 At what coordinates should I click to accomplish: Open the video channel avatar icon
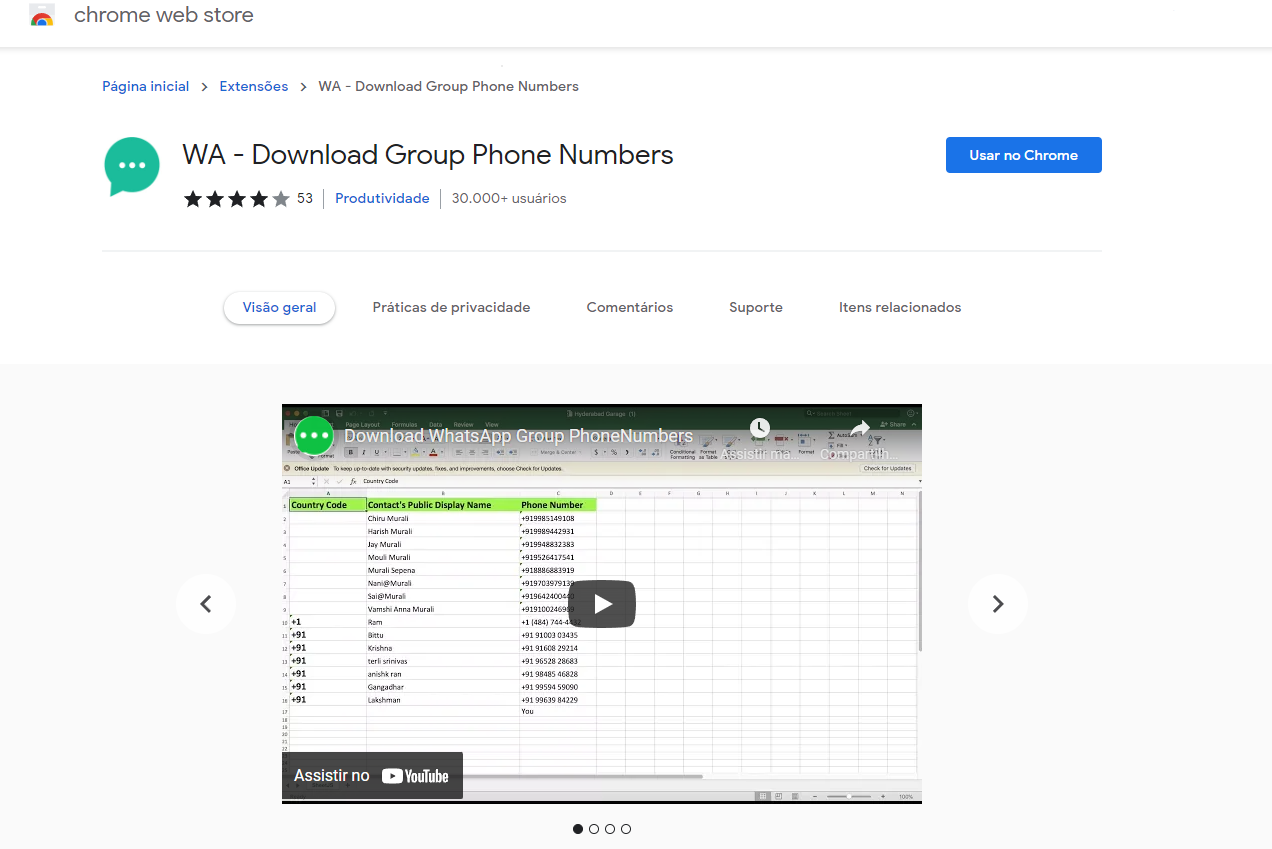[x=314, y=436]
